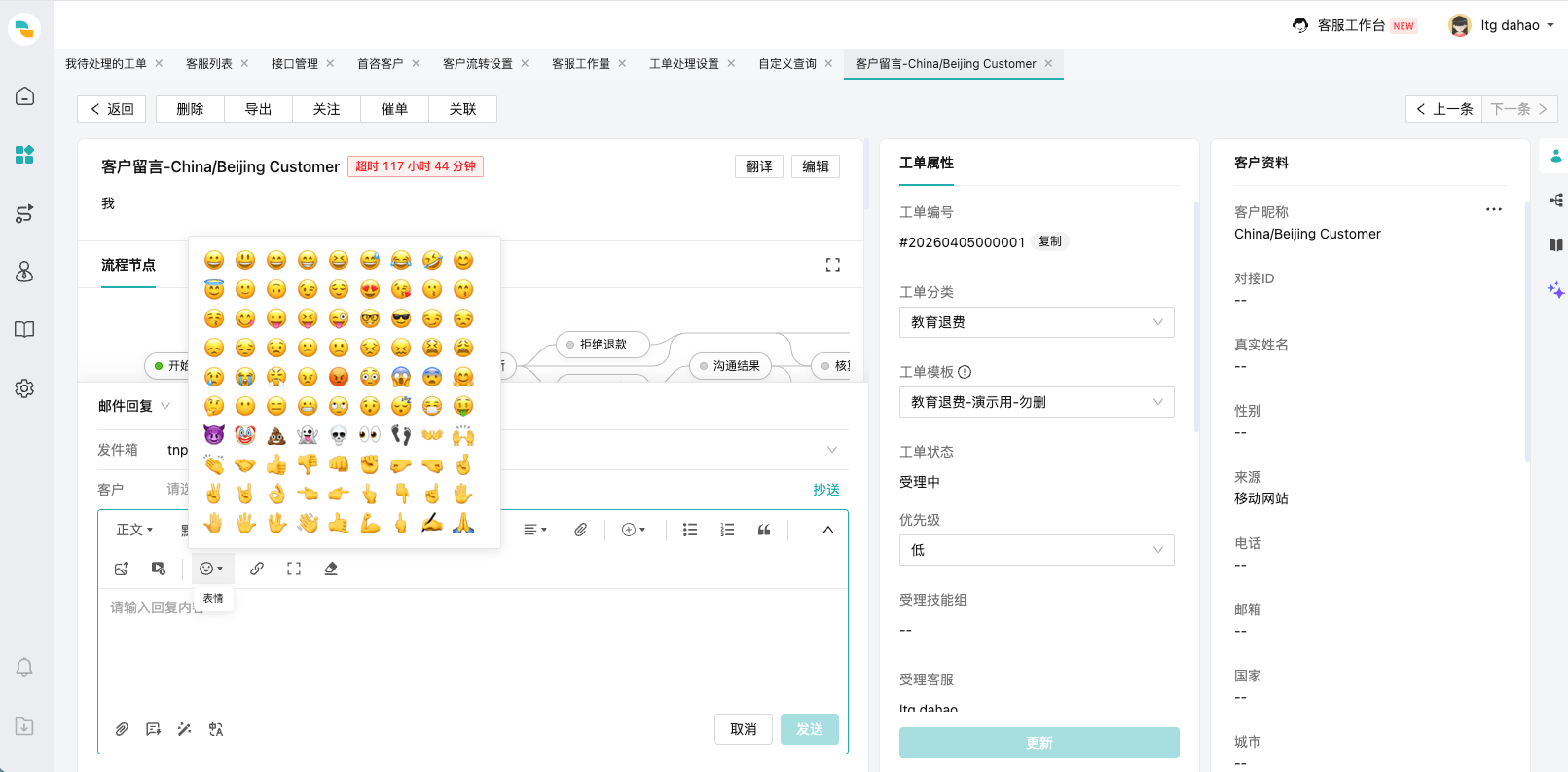
Task: Insert a hyperlink in the reply editor
Action: 257,569
